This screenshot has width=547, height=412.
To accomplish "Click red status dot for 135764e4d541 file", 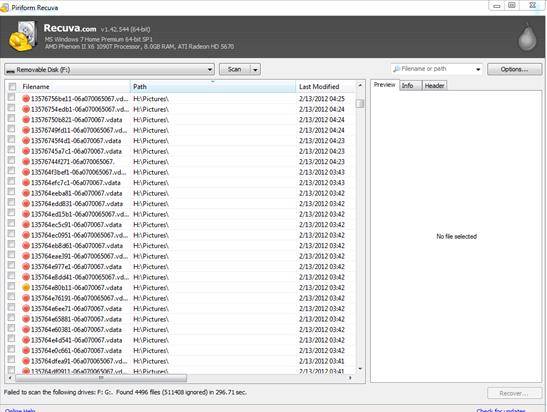I will pyautogui.click(x=26, y=340).
